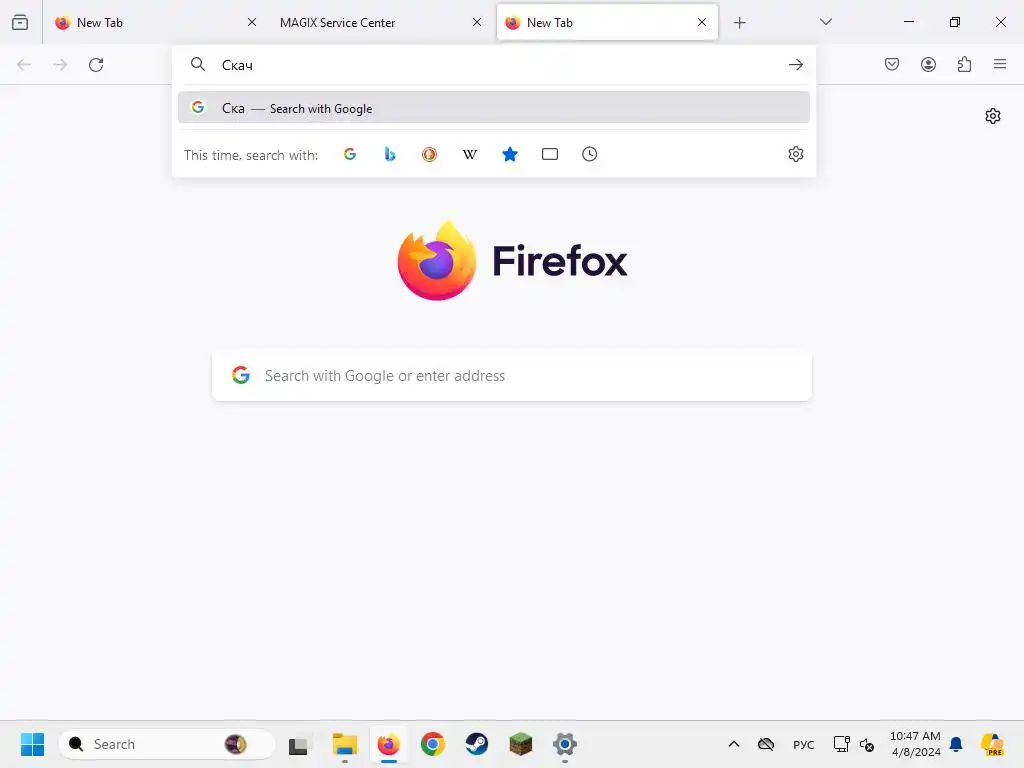Viewport: 1024px width, 768px height.
Task: Open the Extensions puzzle icon
Action: click(x=964, y=64)
